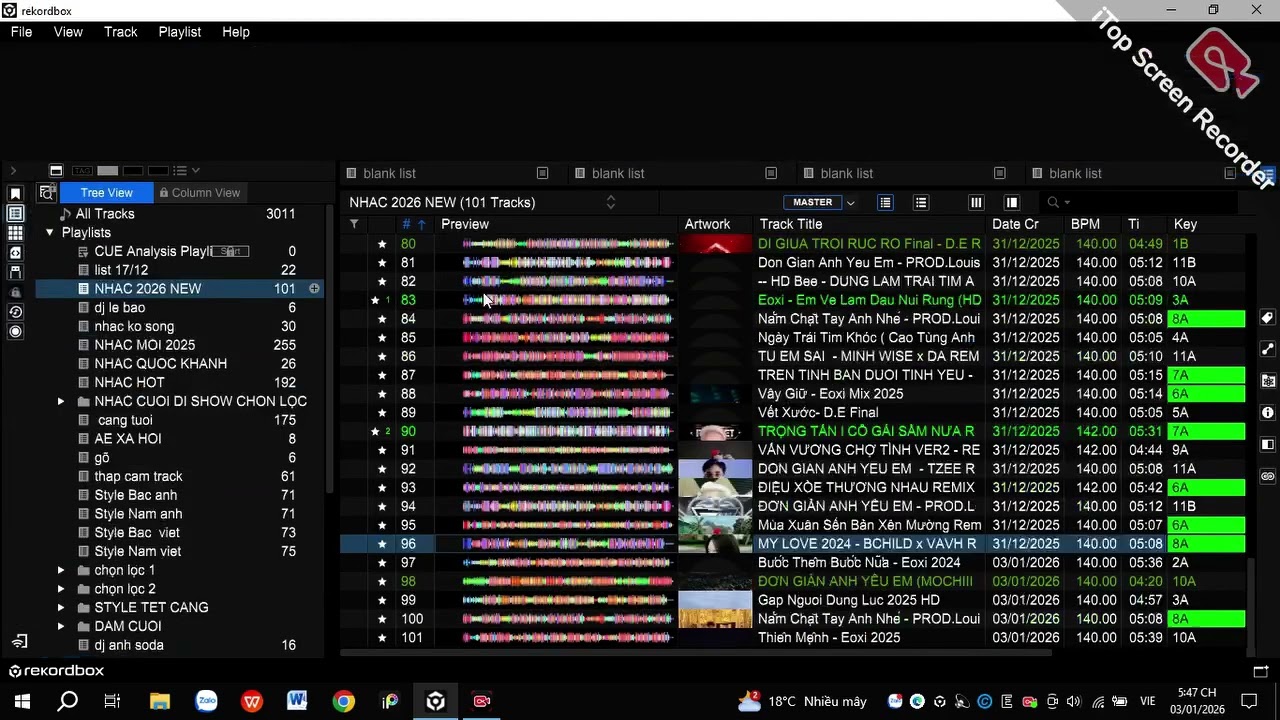Click the search magnifier icon in track list
This screenshot has width=1280, height=720.
pos(1053,202)
